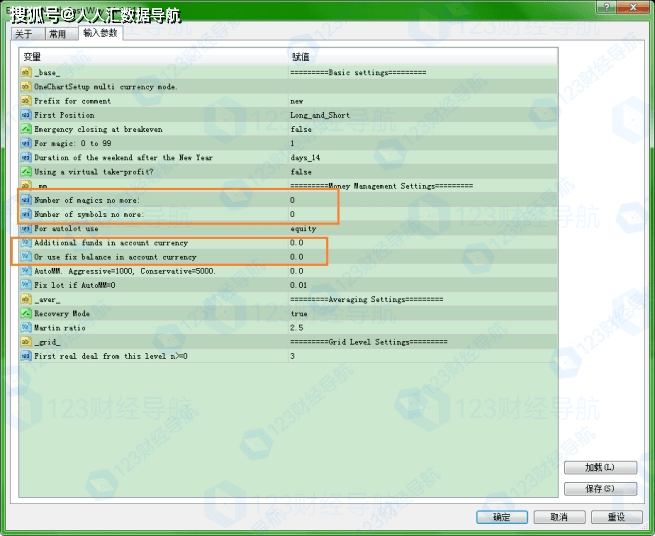
Task: Click the icon beside Duration of the weekend
Action: [26, 157]
